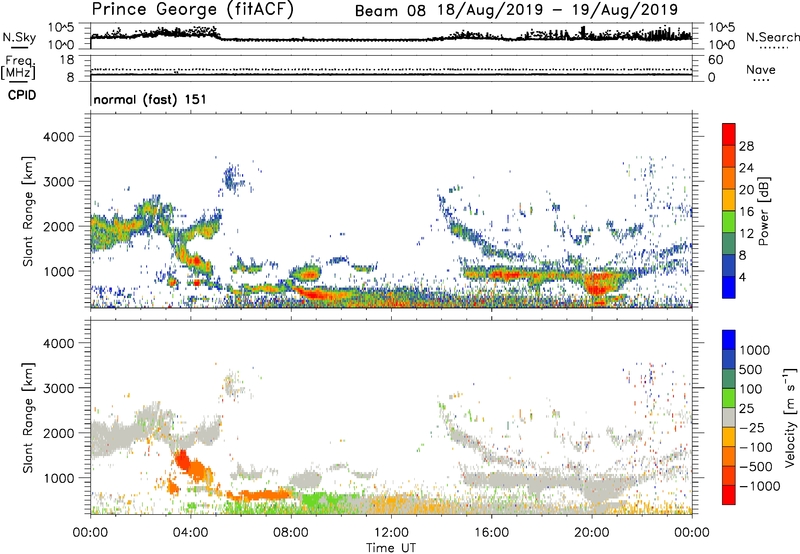Click the "-100" value on velocity colorbar

756,447
